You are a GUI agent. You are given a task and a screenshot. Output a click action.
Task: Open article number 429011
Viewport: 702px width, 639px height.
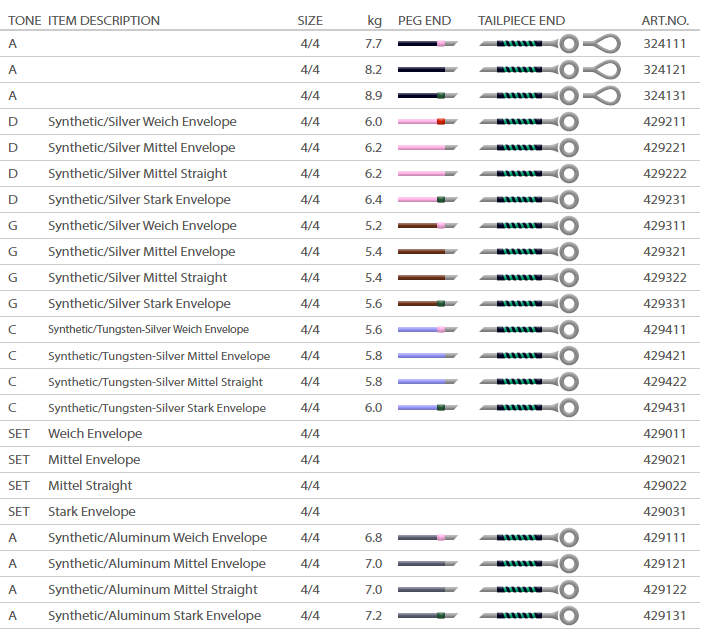coord(665,434)
